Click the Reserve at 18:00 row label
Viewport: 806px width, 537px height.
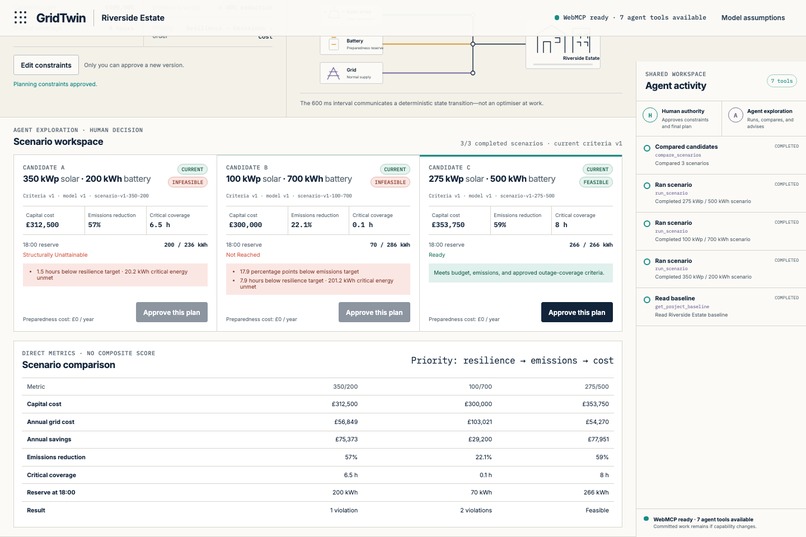51,492
